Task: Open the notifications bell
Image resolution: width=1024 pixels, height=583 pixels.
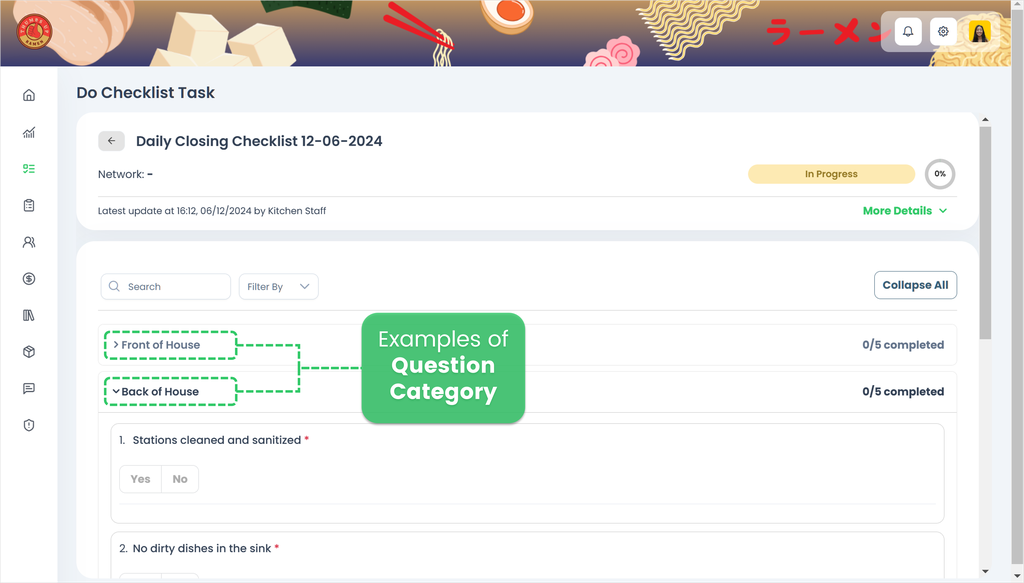Action: click(x=908, y=31)
